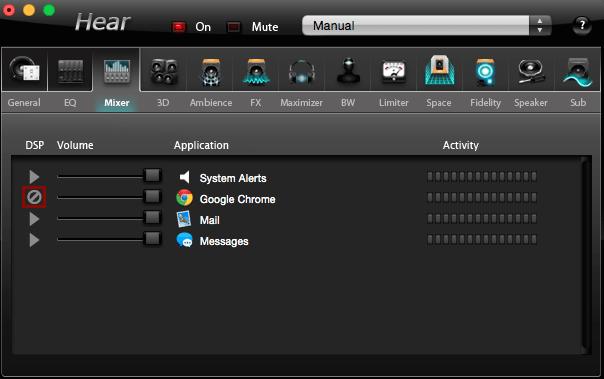604x379 pixels.
Task: Open the Limiter meter icon
Action: coord(394,72)
